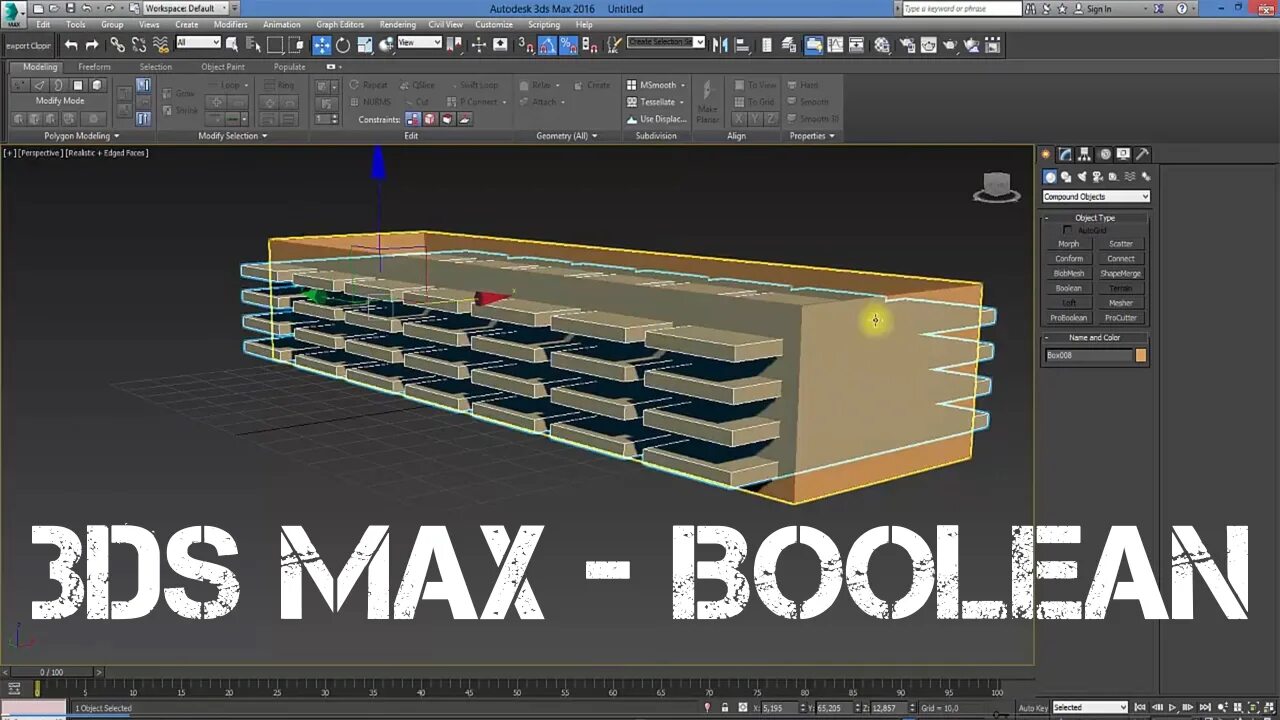Switch to the Modify command panel tab

click(x=1065, y=154)
